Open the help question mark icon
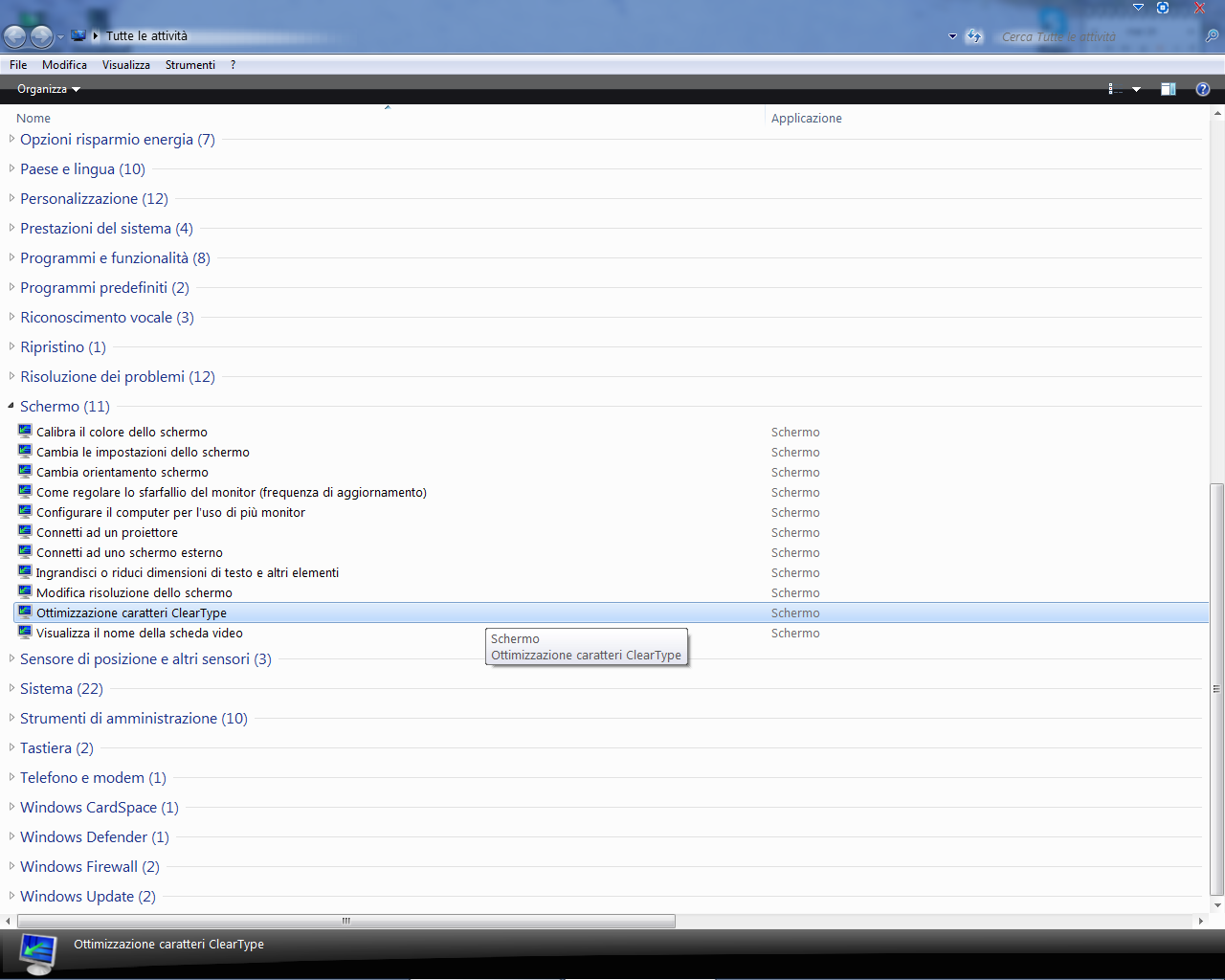 point(1203,89)
